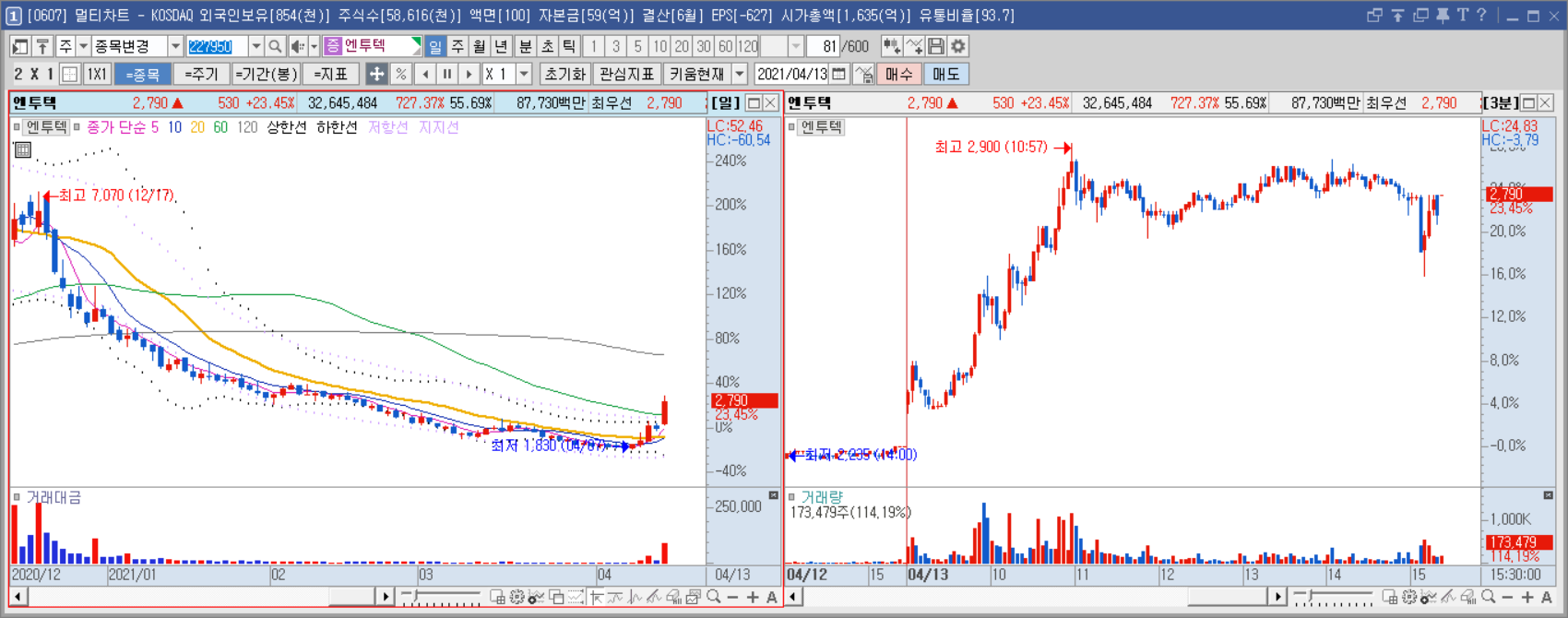Select the 60 minute interval button
Screen dimensions: 1568x618
[x=725, y=46]
